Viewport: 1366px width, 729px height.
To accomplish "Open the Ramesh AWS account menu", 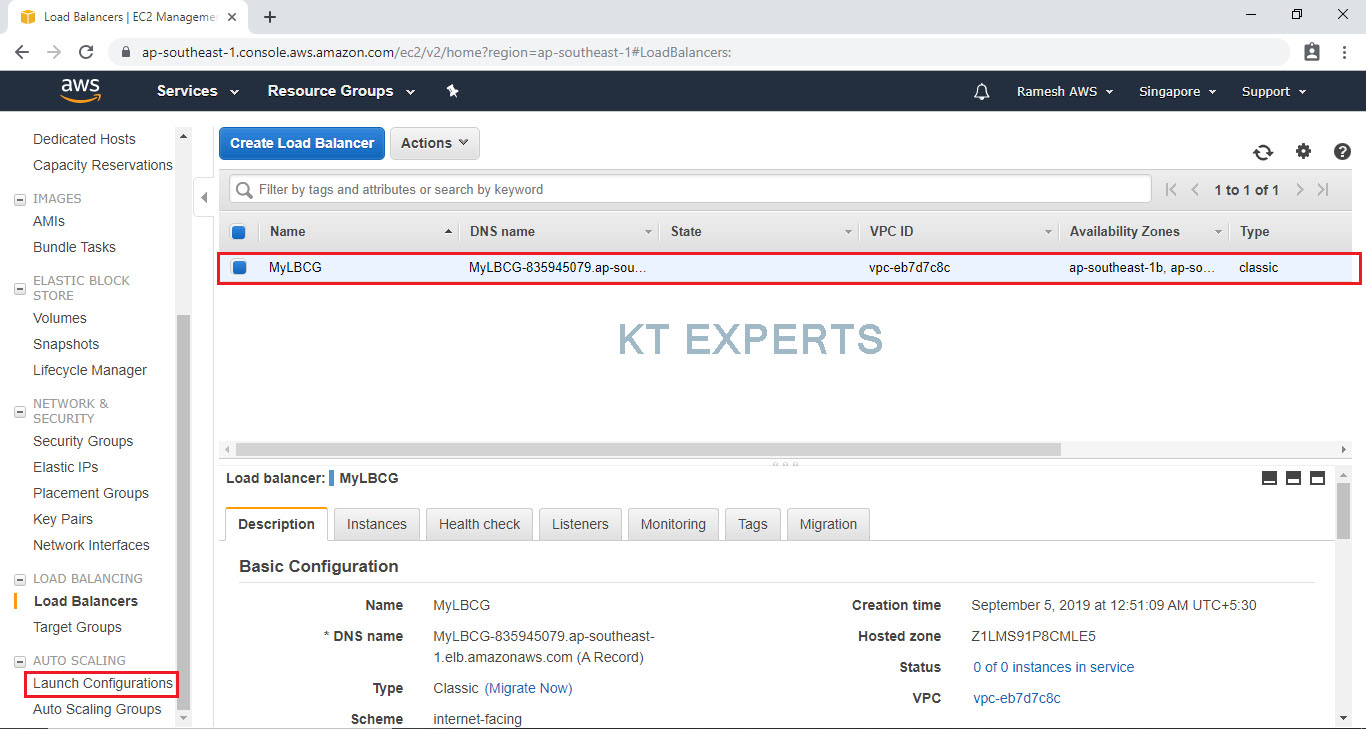I will [x=1064, y=91].
